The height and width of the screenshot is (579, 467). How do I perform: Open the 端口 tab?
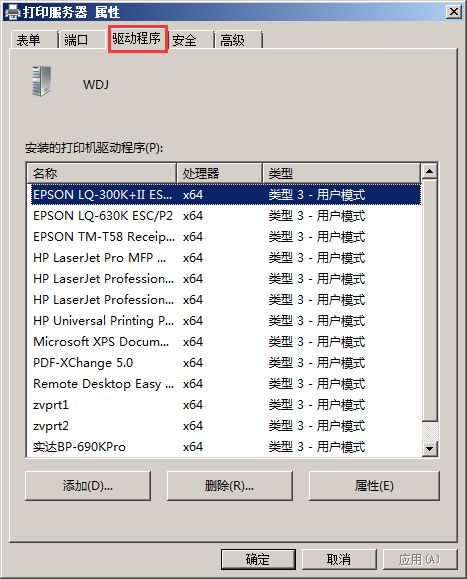click(82, 40)
